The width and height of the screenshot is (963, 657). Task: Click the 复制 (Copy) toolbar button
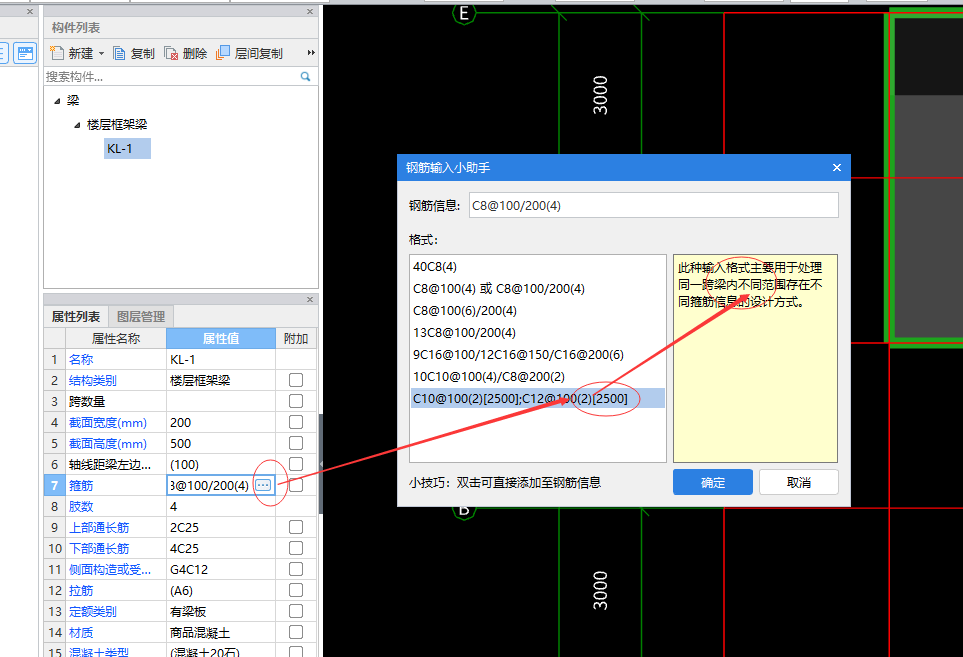click(134, 53)
